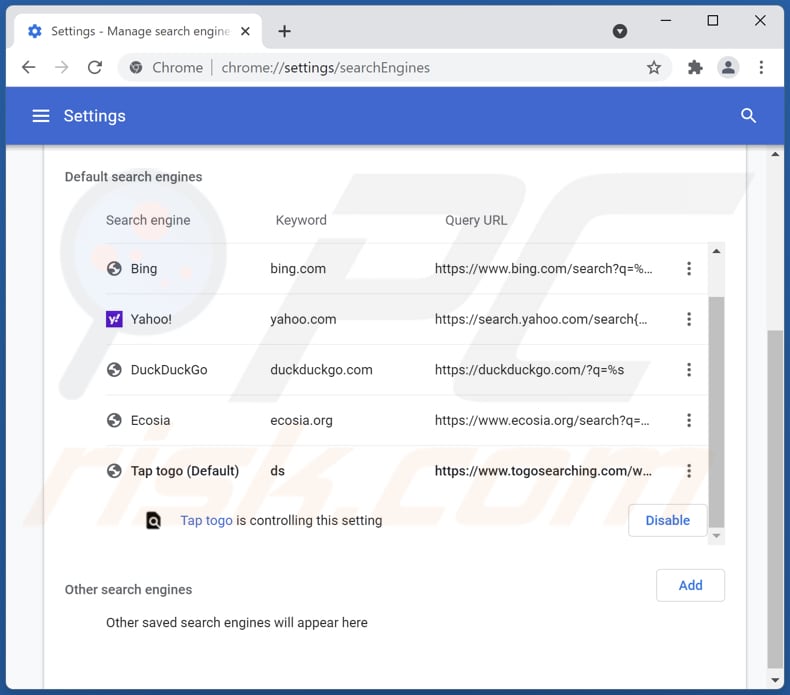790x695 pixels.
Task: Minimize the Chrome window
Action: pos(666,21)
